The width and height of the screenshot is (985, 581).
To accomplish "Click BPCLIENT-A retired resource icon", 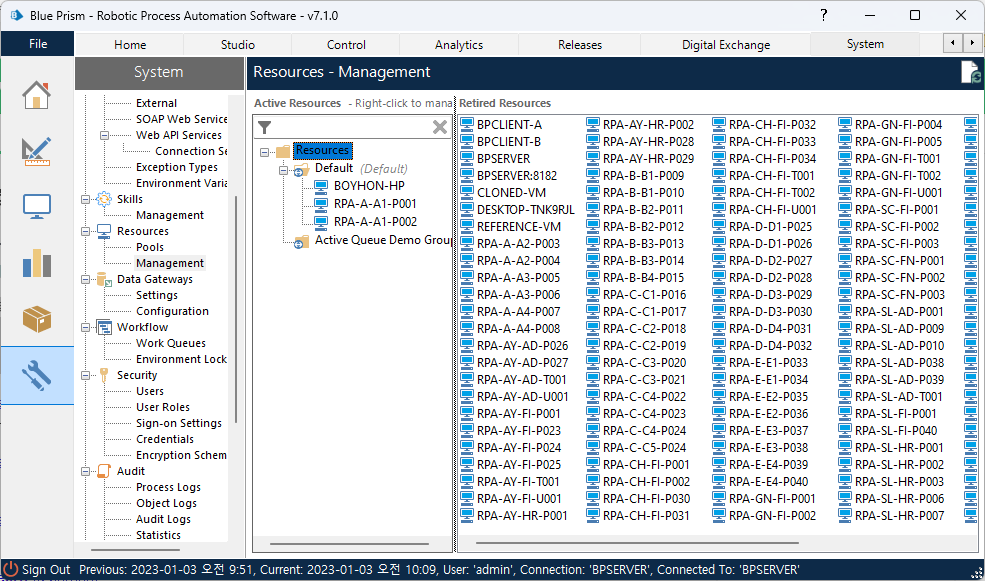I will [467, 124].
